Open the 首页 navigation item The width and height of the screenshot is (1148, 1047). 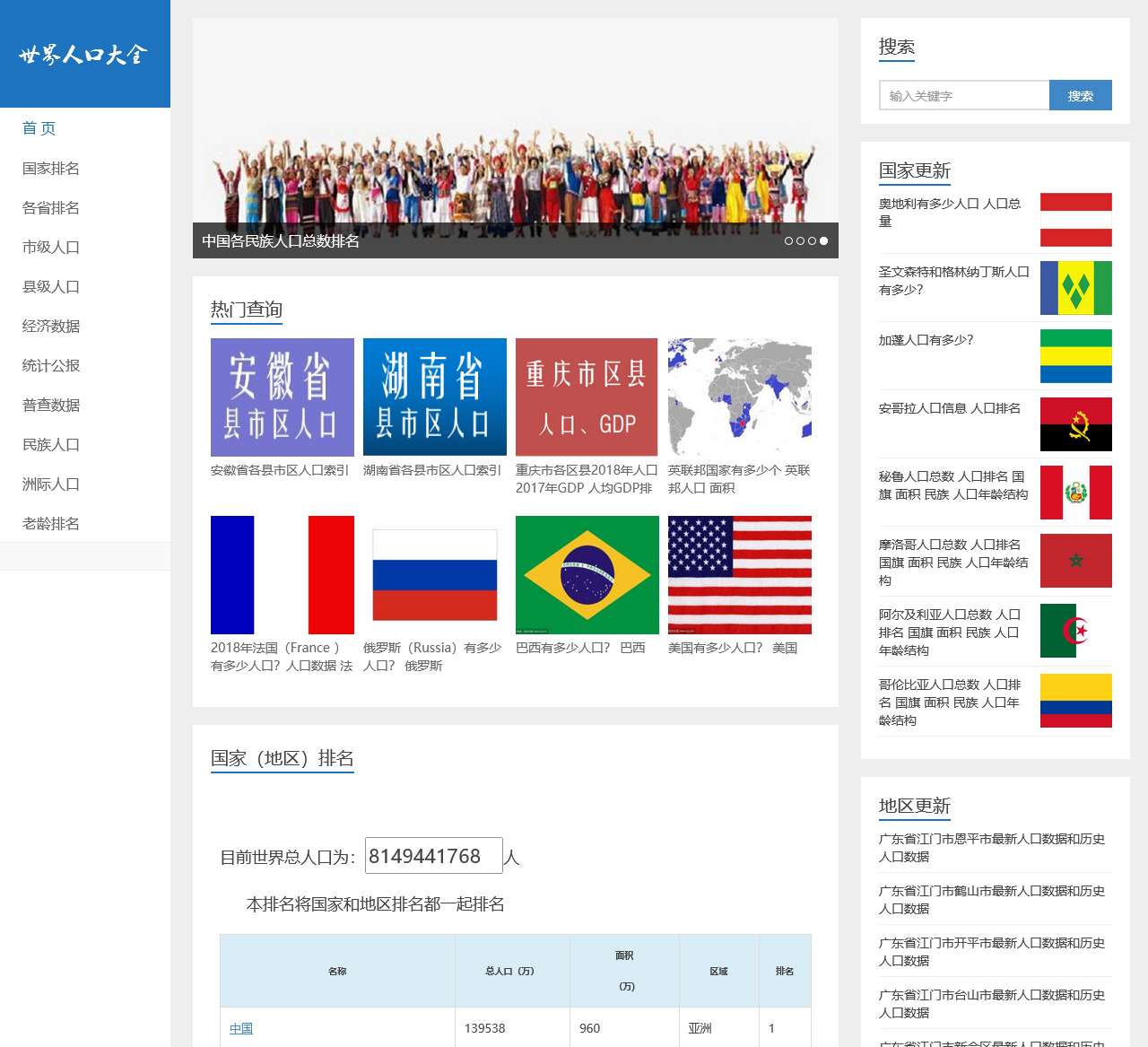tap(38, 128)
